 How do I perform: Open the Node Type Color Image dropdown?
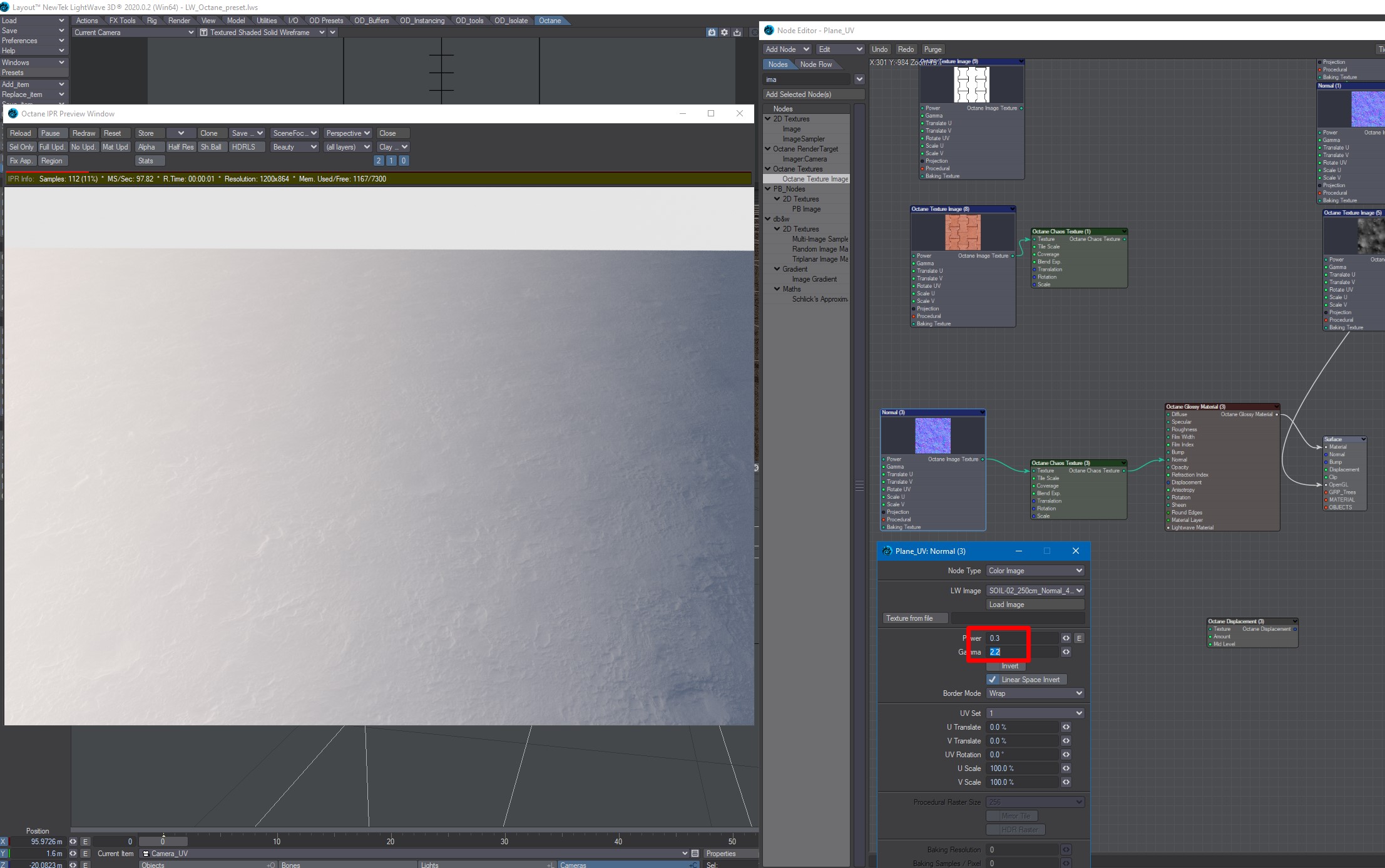pyautogui.click(x=1035, y=571)
